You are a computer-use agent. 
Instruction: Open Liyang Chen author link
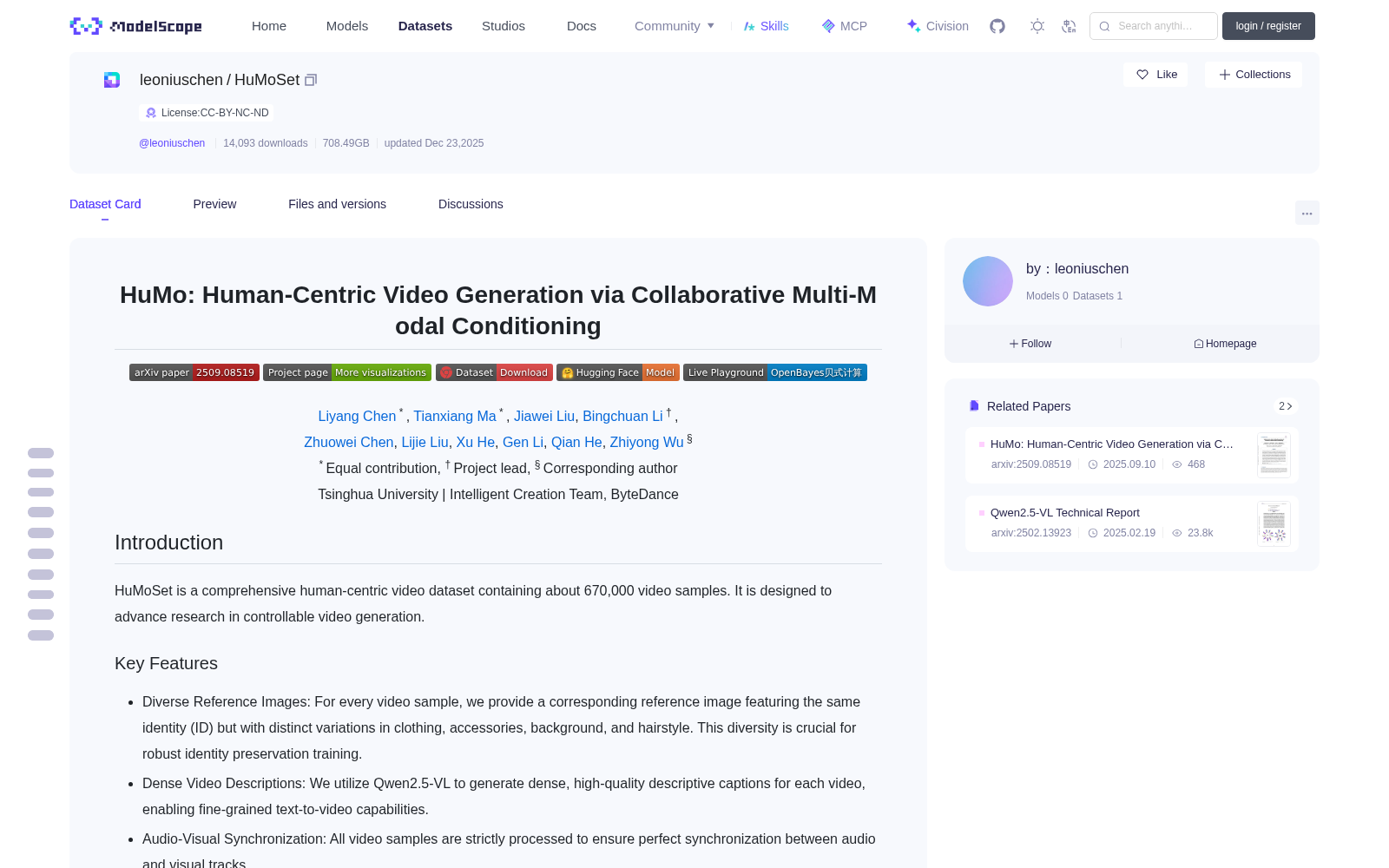pos(357,417)
